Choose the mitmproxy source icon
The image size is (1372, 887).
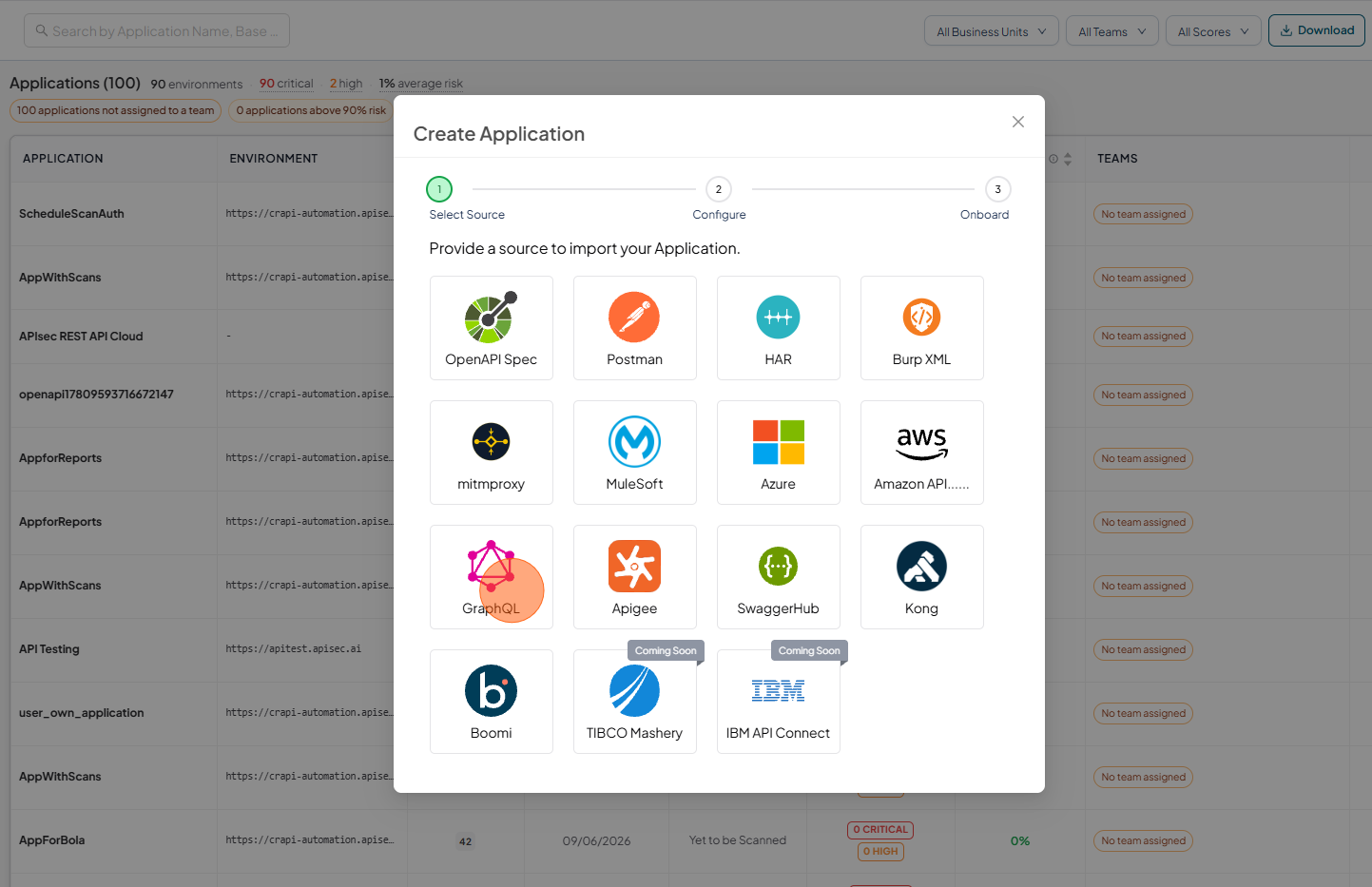491,442
